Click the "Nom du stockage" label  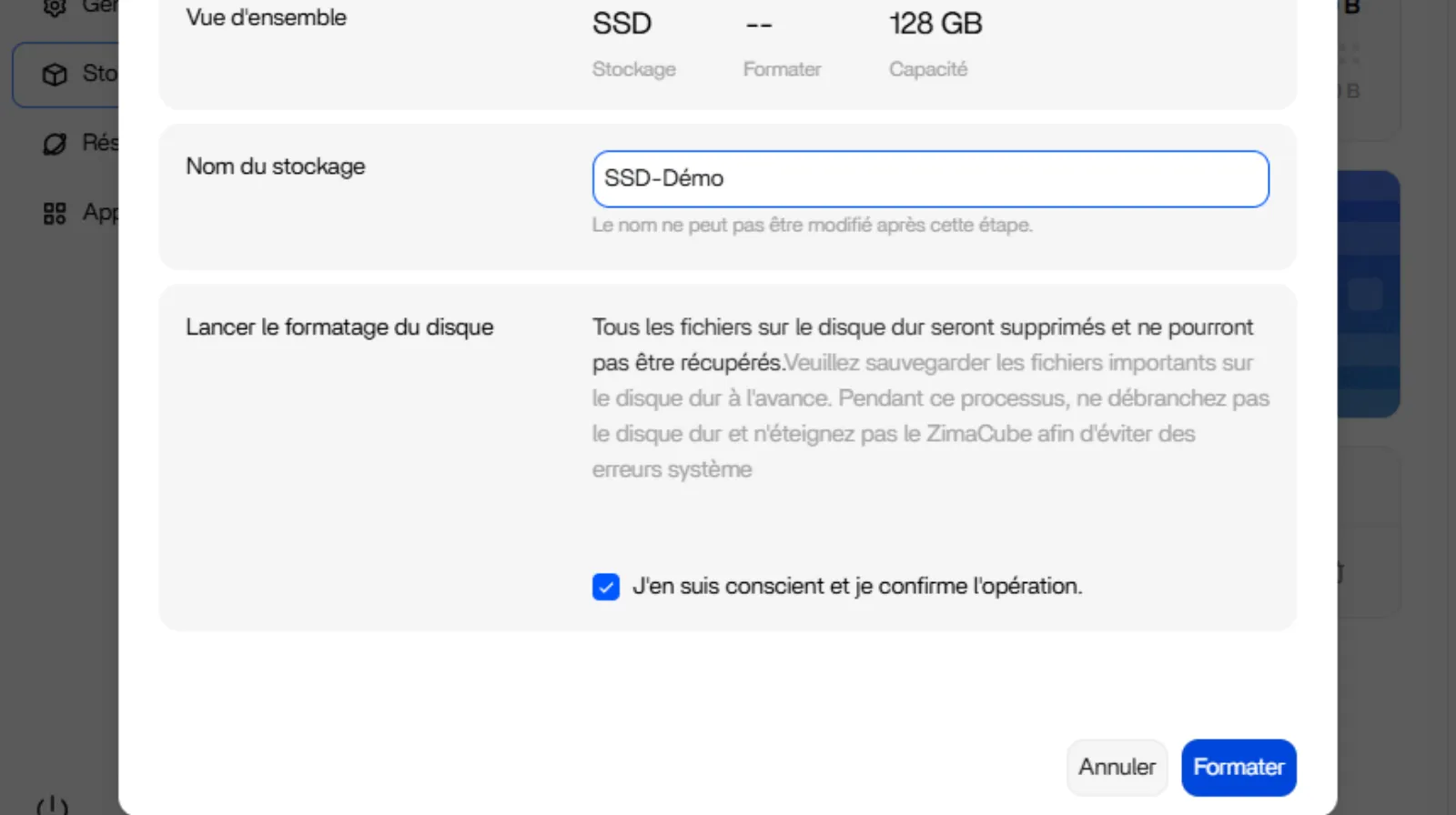pyautogui.click(x=275, y=166)
